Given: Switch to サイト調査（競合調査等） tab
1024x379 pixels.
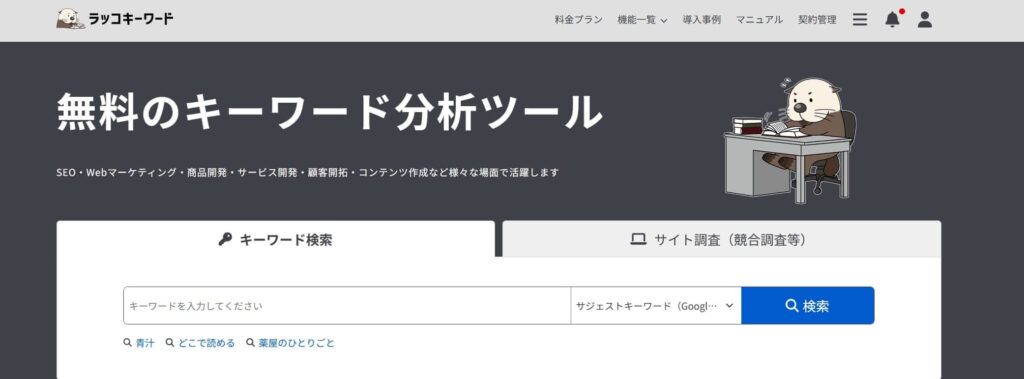Looking at the screenshot, I should click(x=722, y=239).
